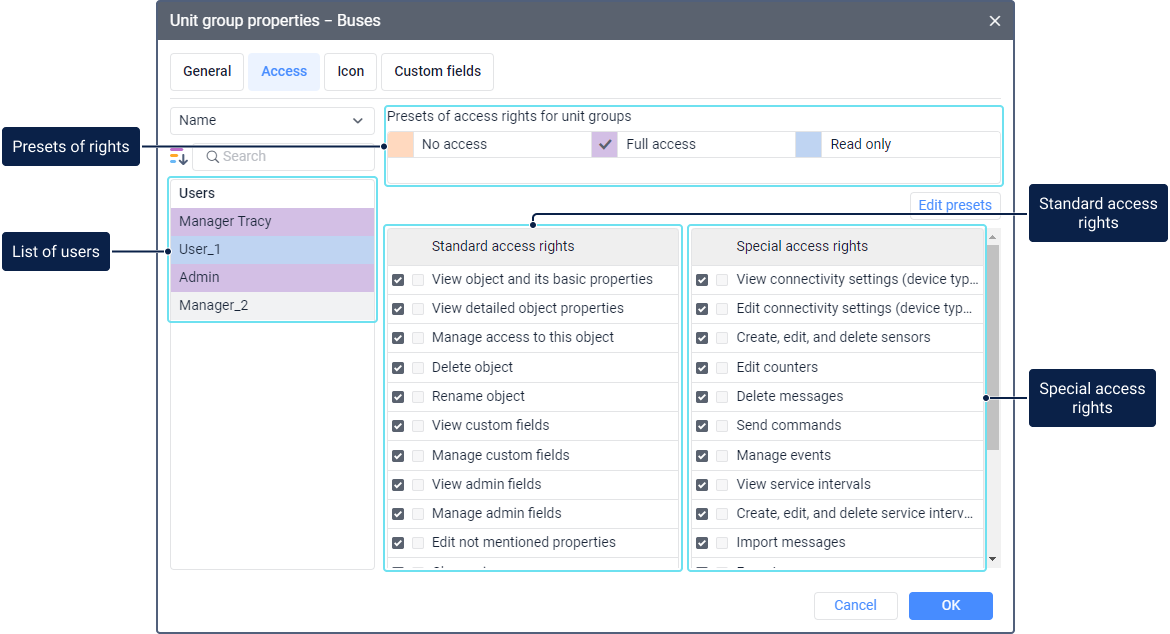Viewport: 1170px width, 634px height.
Task: Select the No access preset color swatch
Action: pos(401,144)
